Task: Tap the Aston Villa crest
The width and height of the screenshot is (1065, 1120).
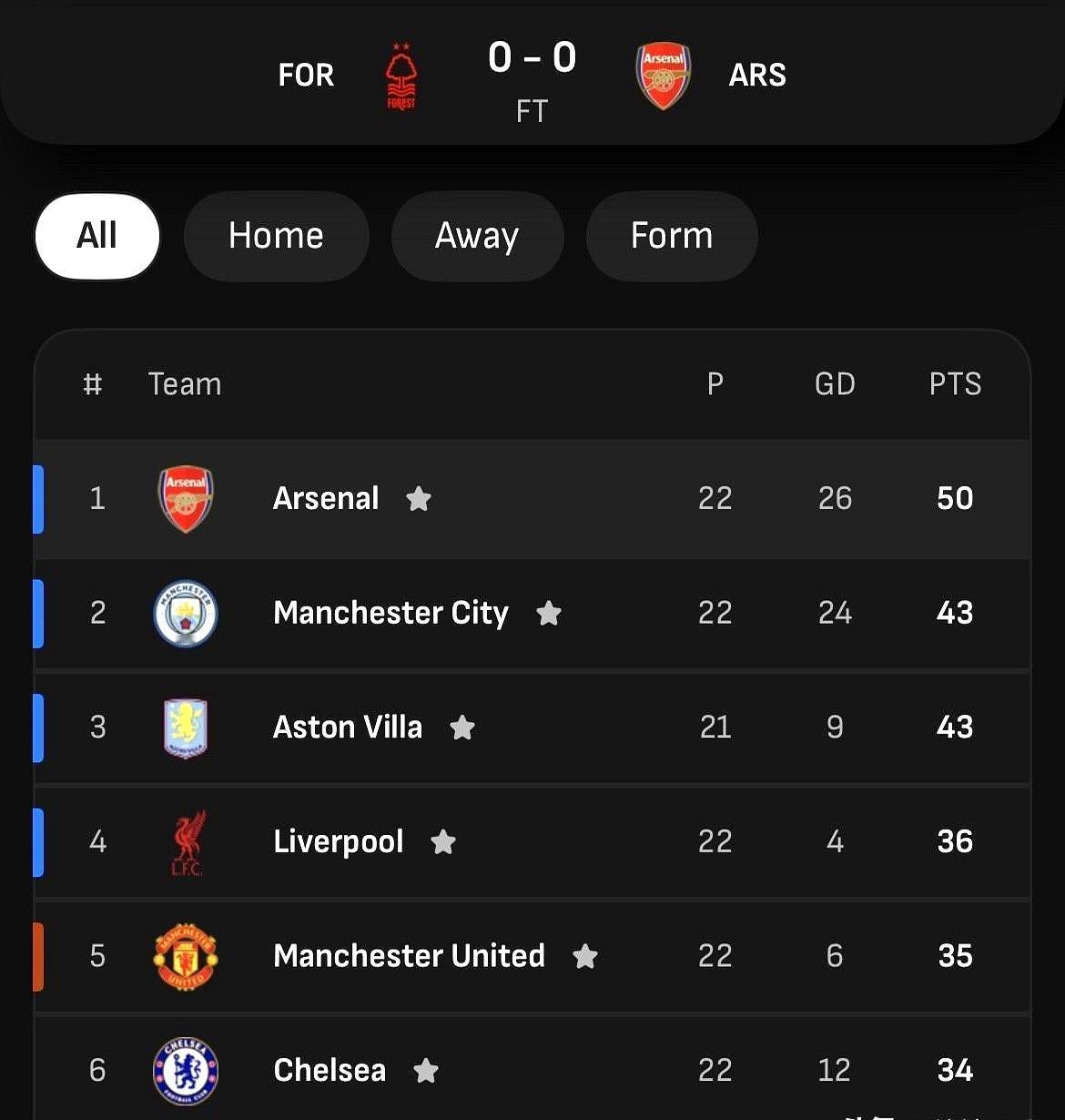Action: [x=186, y=728]
